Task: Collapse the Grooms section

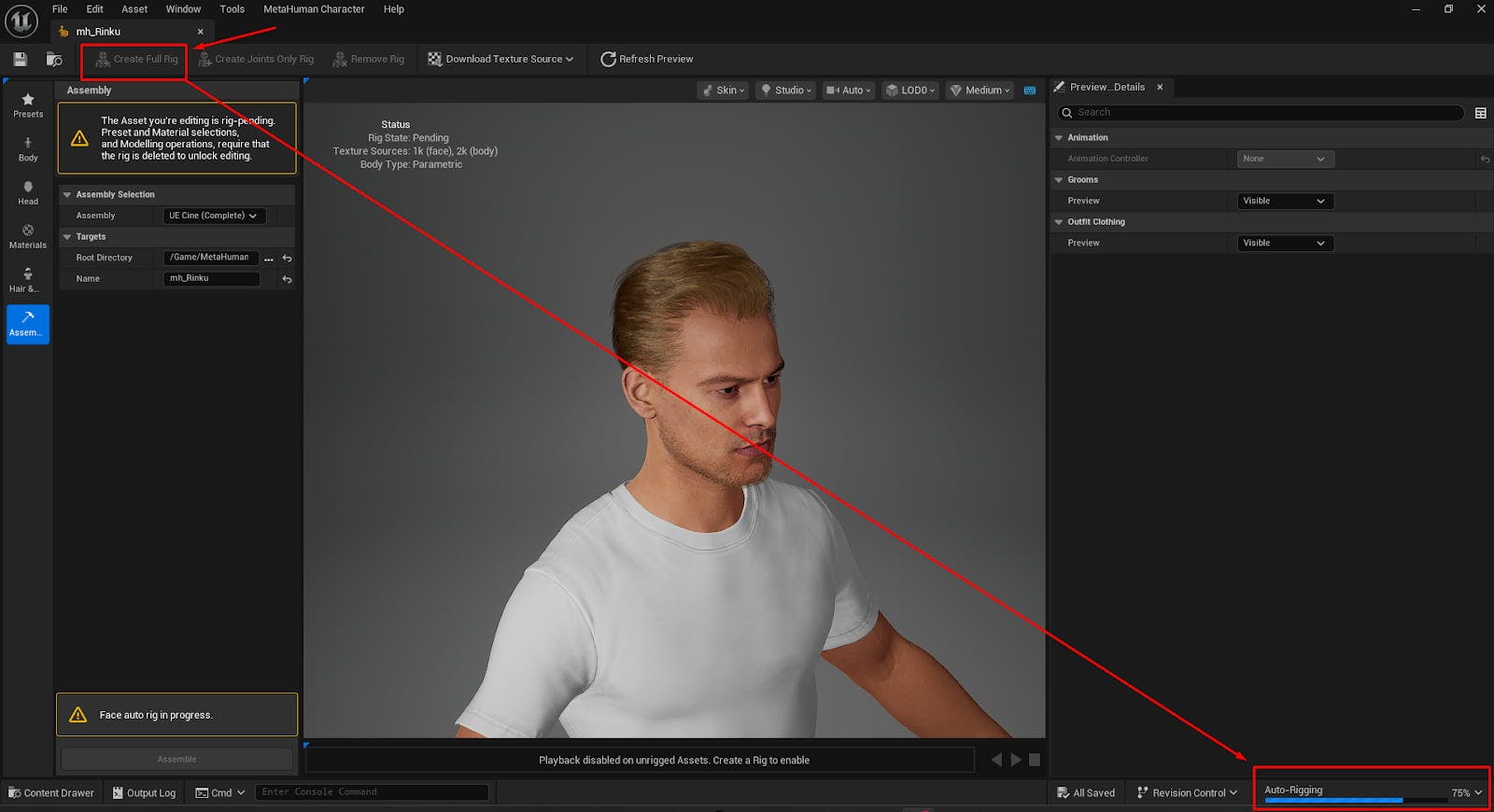Action: tap(1059, 180)
